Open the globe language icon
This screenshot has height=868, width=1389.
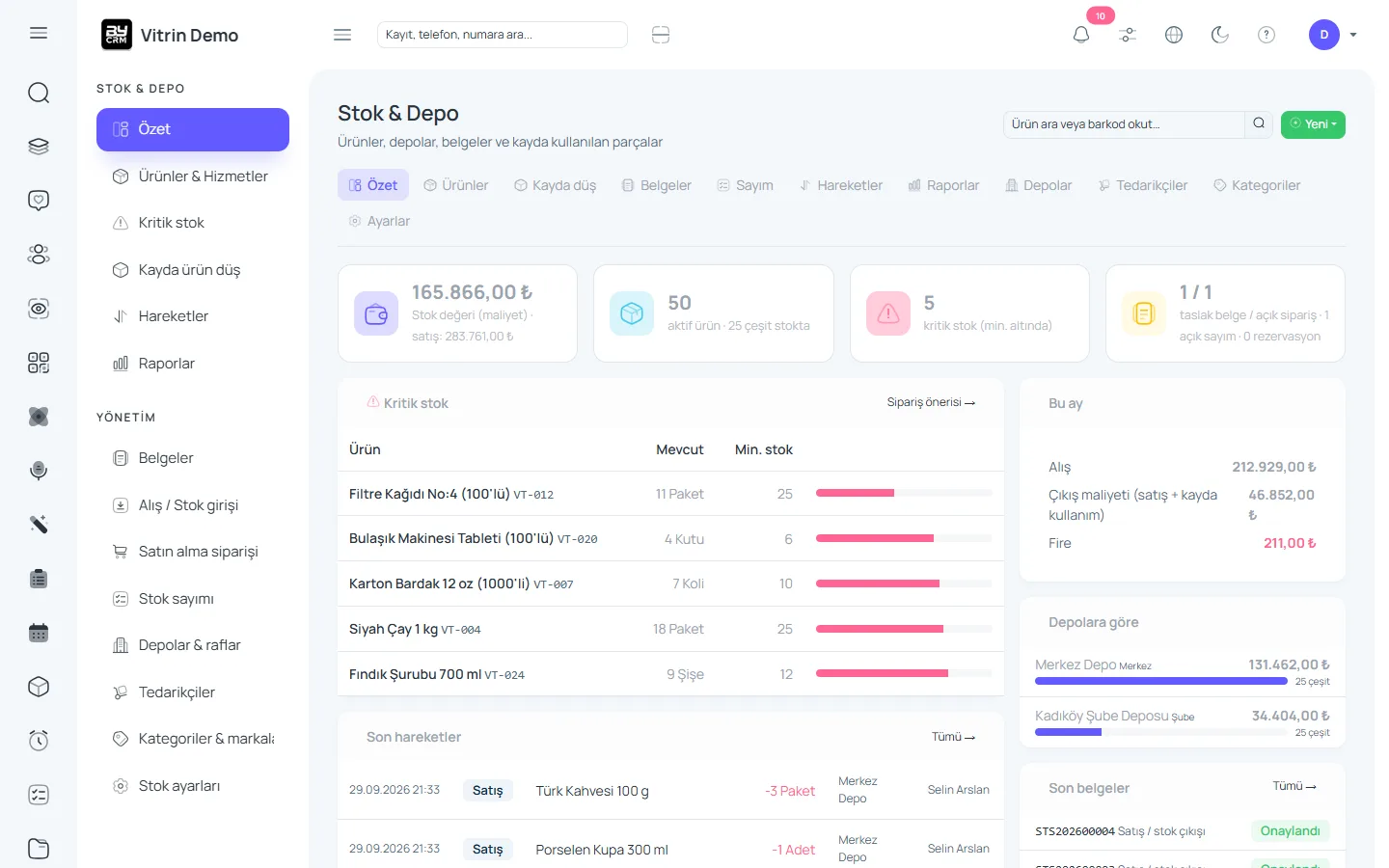pos(1174,35)
